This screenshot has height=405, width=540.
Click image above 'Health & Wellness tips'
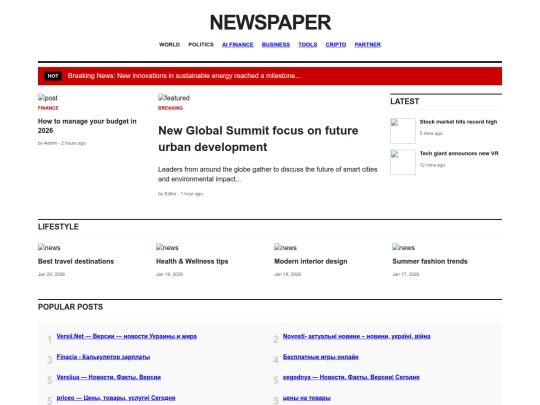pos(167,247)
